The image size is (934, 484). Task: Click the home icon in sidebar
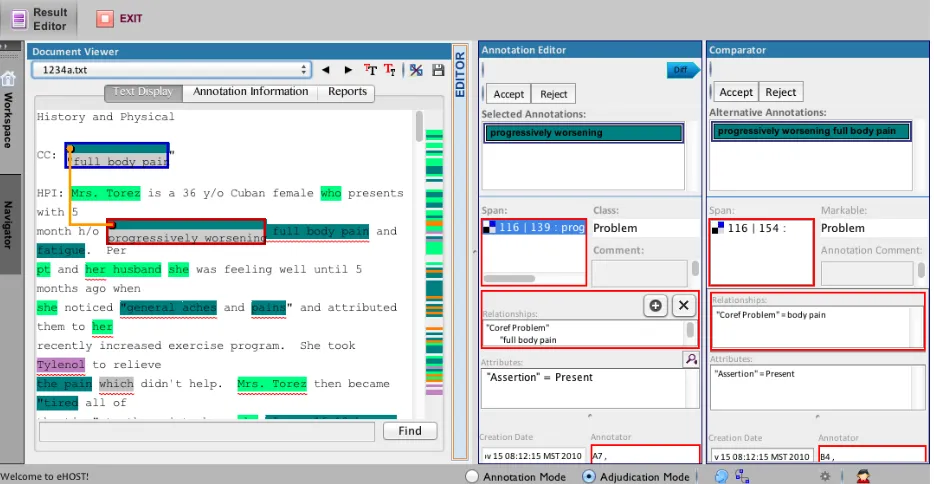coord(8,78)
